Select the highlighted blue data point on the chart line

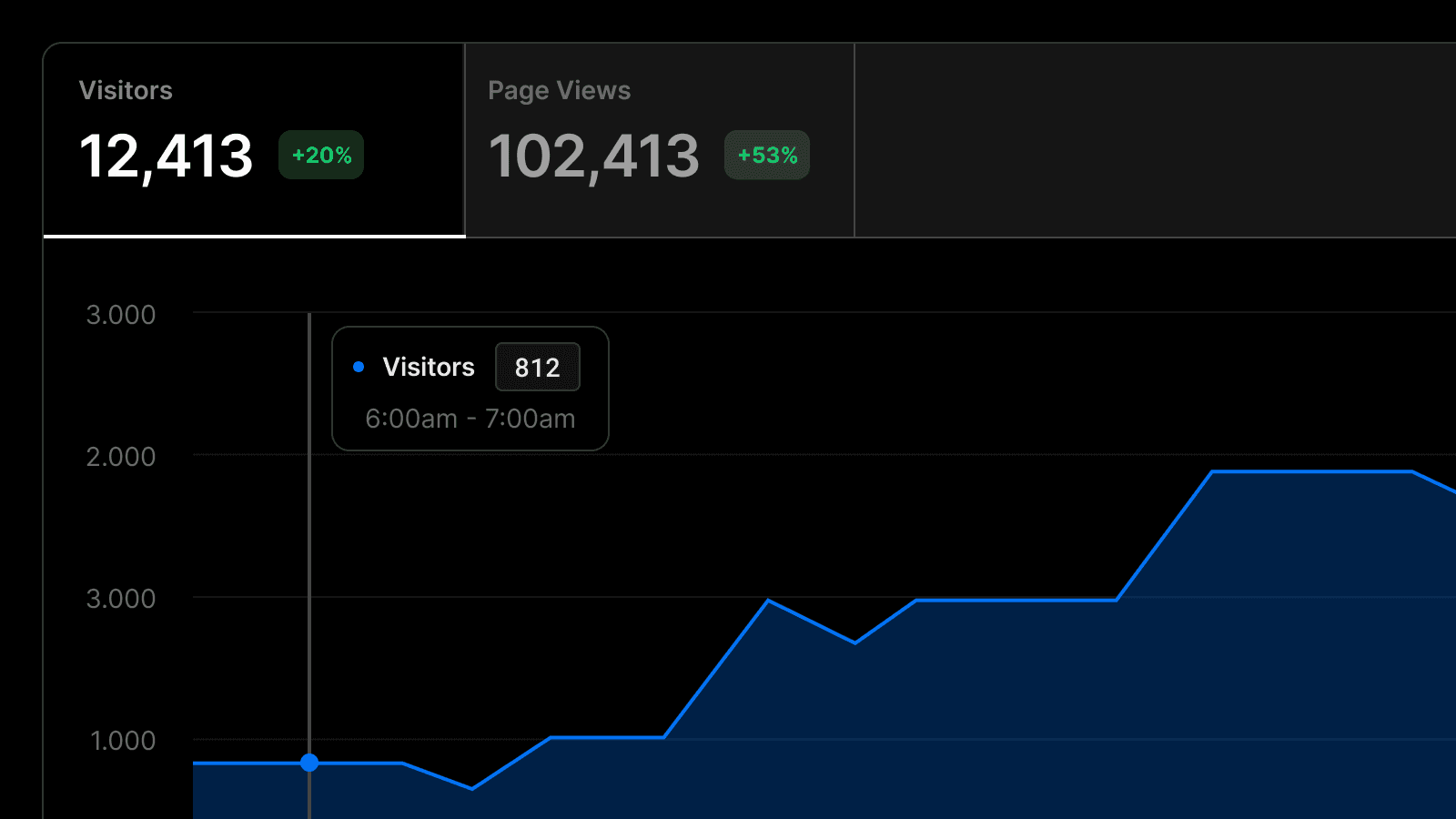pyautogui.click(x=309, y=763)
